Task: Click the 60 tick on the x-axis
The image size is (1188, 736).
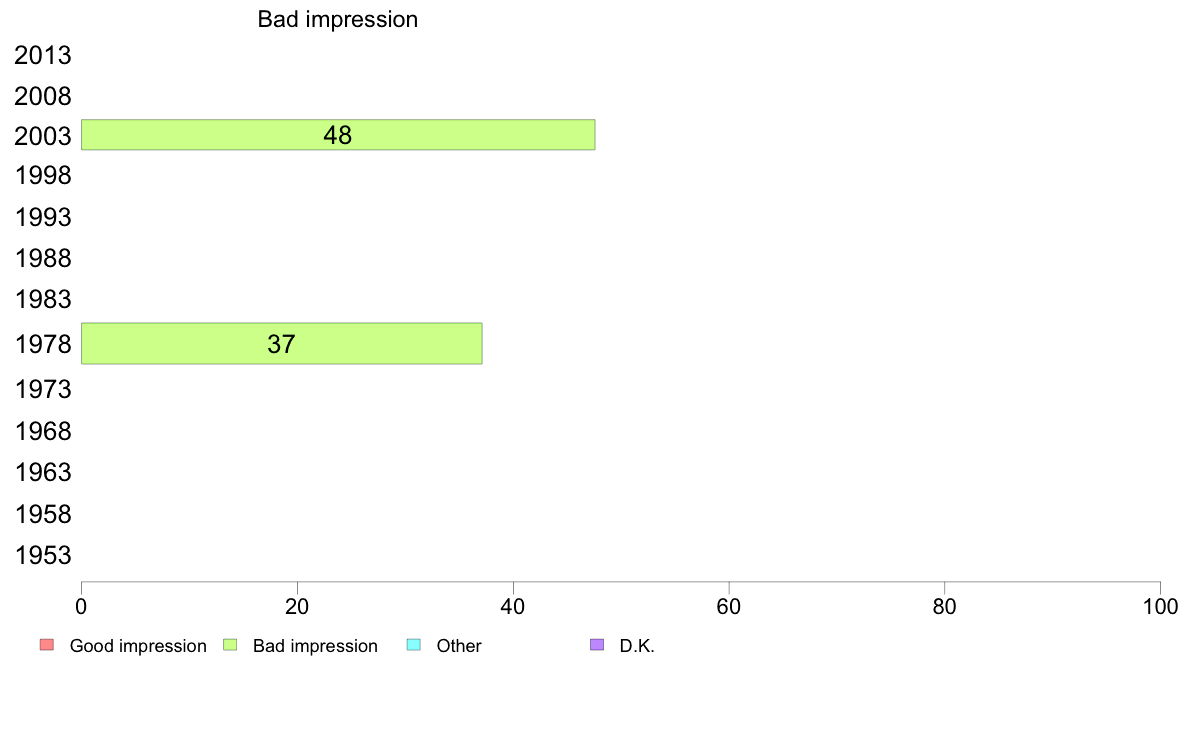Action: (729, 606)
